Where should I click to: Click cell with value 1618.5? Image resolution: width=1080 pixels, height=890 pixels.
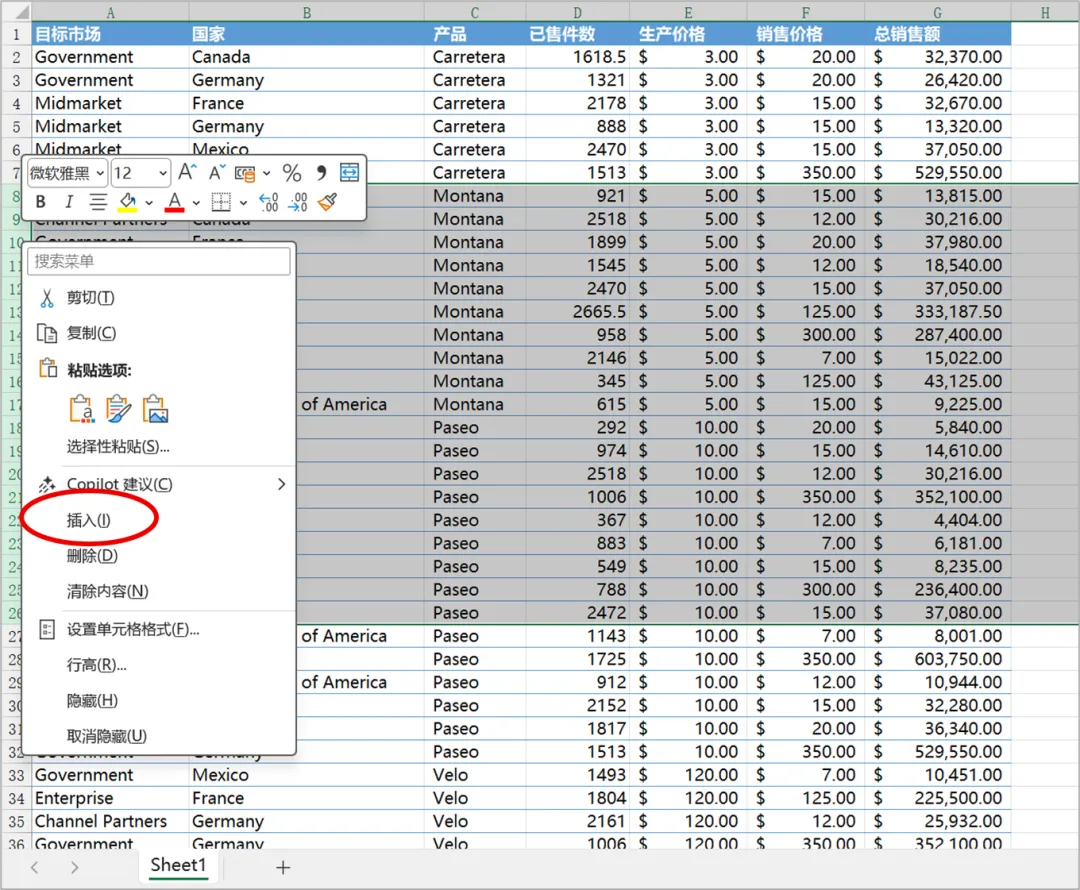577,57
